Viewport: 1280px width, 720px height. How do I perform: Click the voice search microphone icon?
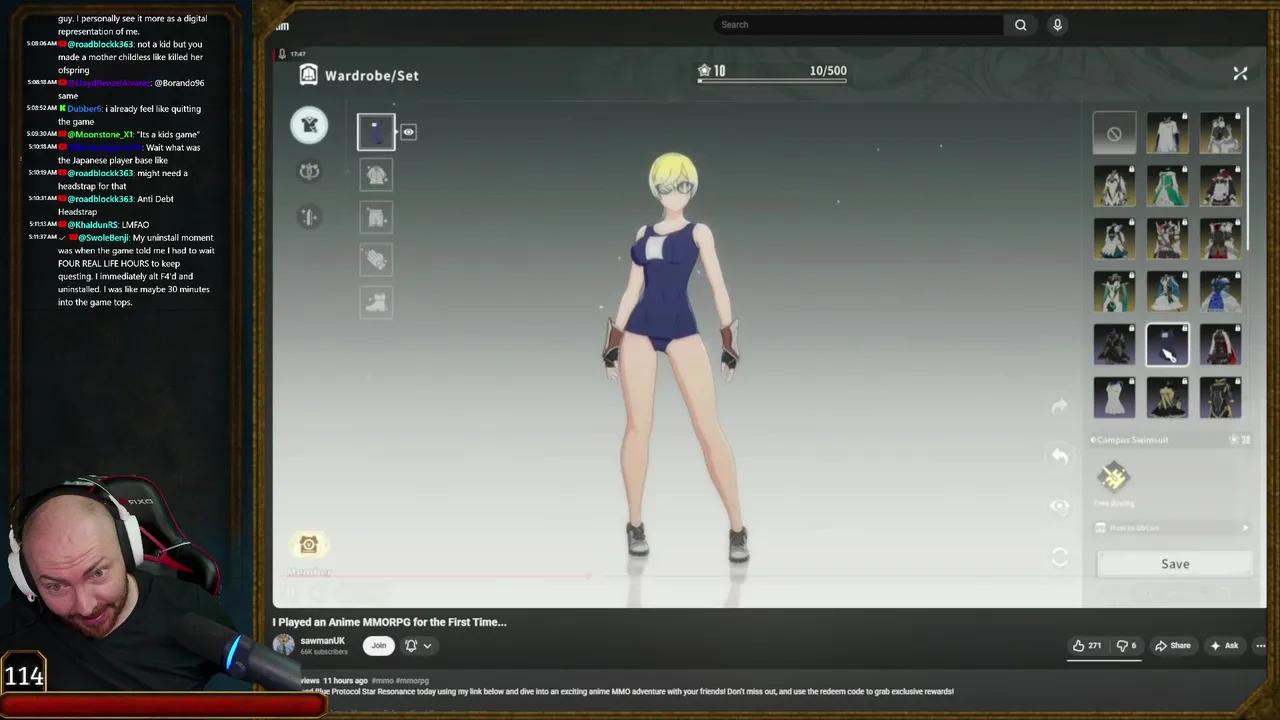coord(1057,25)
